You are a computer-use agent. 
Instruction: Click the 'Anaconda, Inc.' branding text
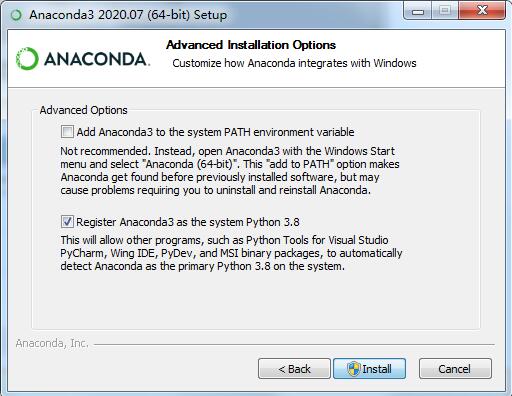point(52,343)
